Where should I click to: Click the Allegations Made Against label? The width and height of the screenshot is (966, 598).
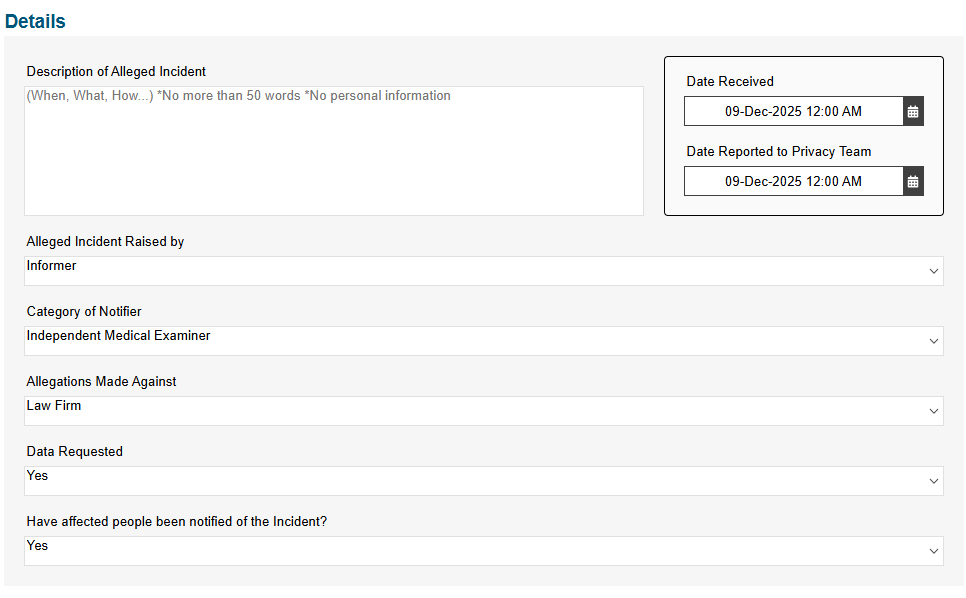pyautogui.click(x=101, y=382)
